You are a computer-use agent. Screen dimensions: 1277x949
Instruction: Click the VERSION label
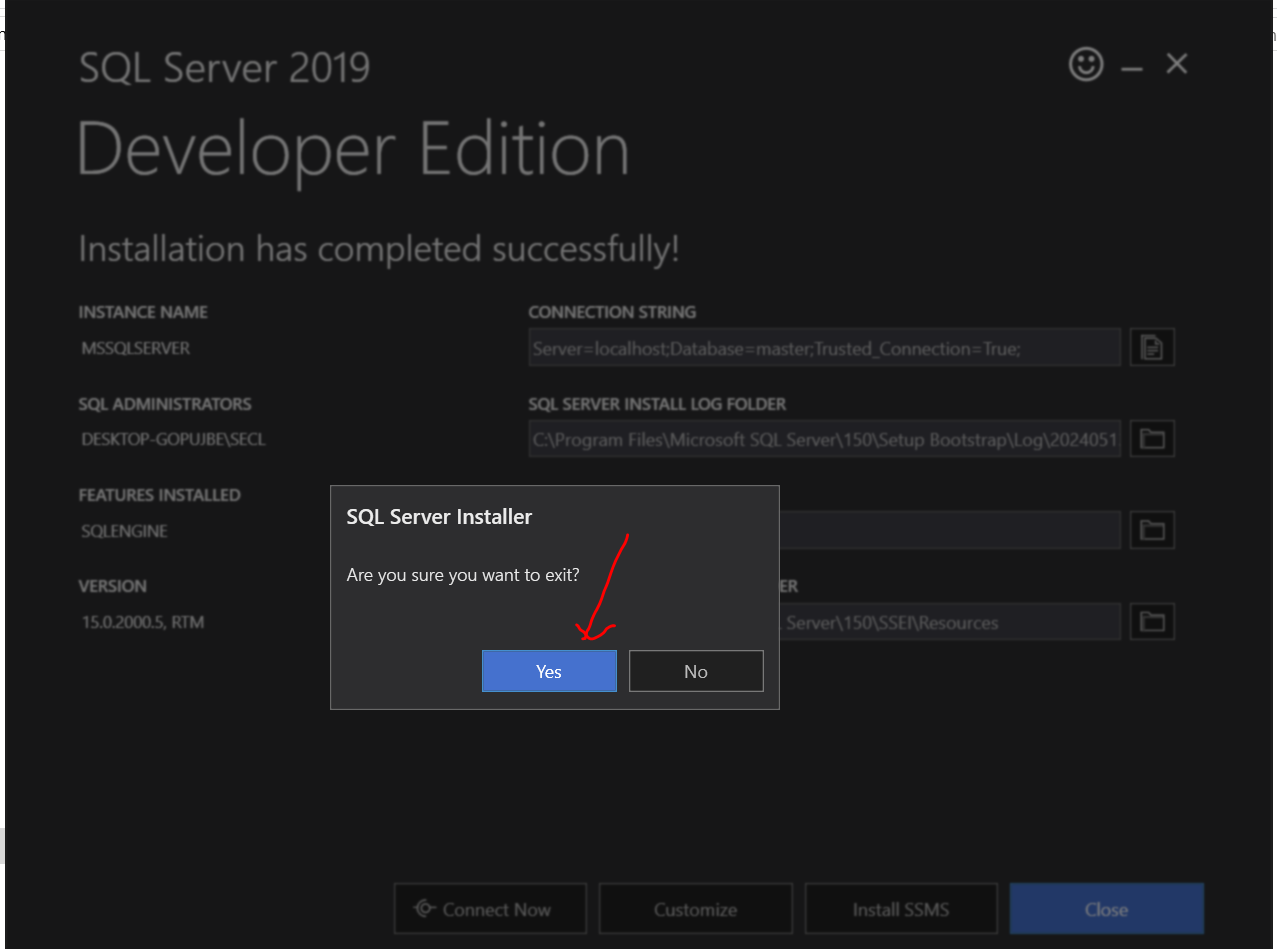[113, 586]
